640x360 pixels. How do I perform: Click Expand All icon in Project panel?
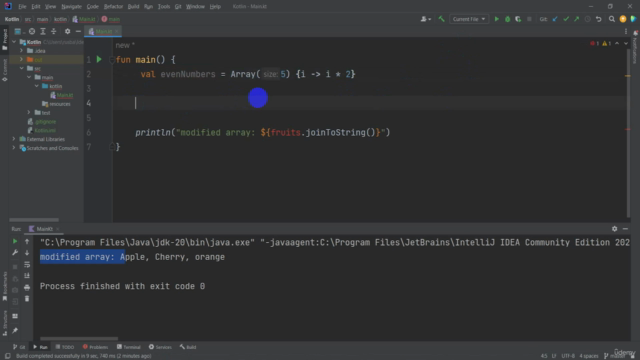[43, 31]
